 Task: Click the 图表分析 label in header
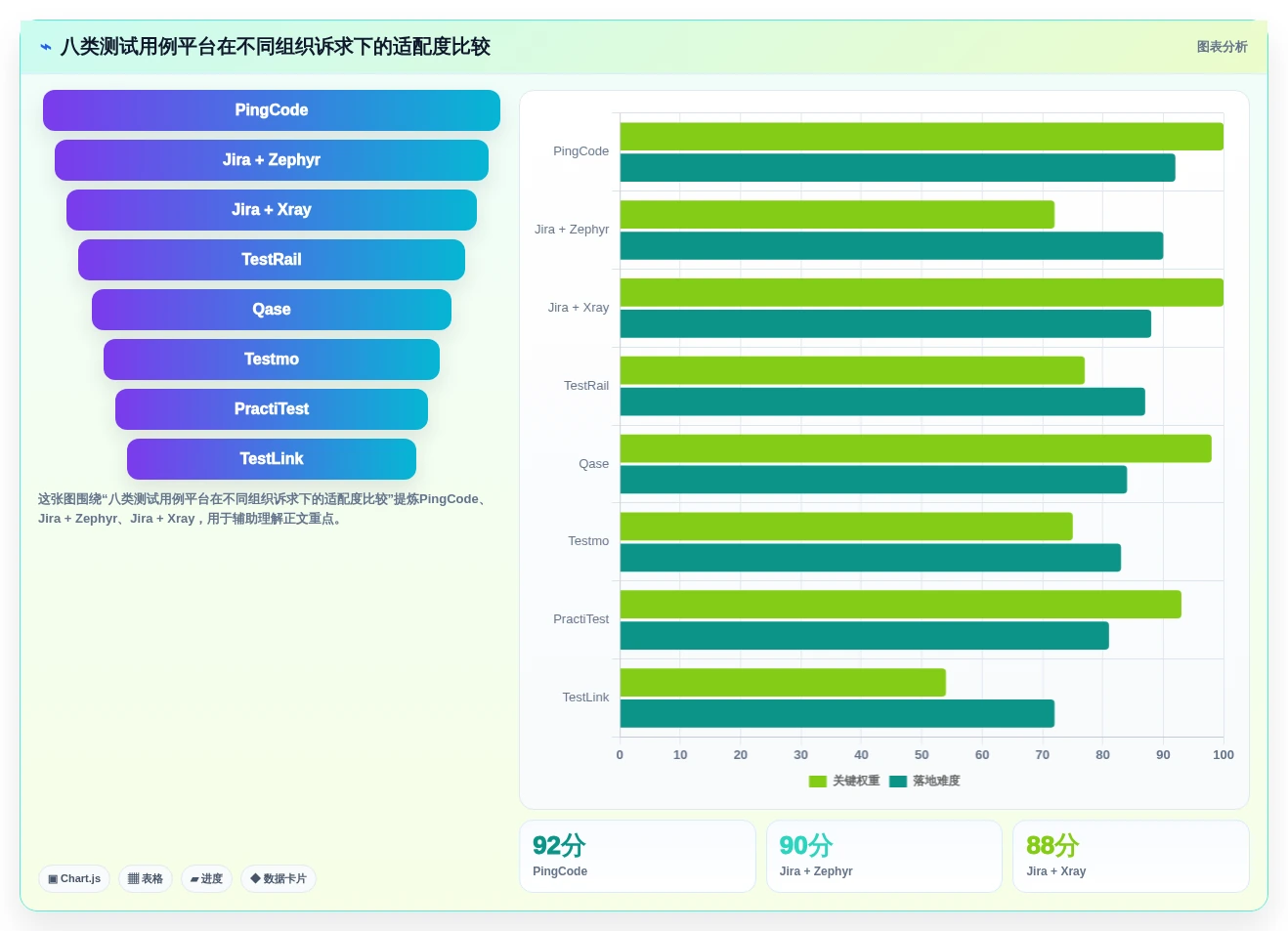[1222, 47]
